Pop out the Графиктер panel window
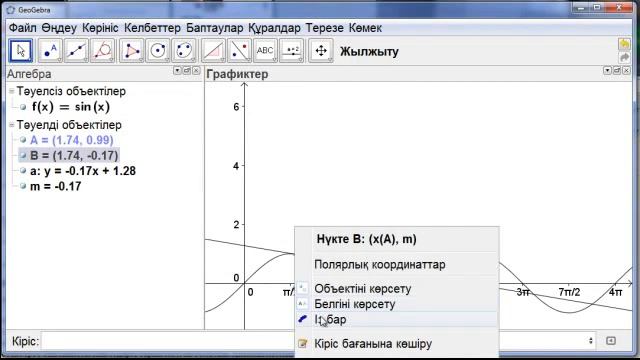640x360 pixels. 617,71
